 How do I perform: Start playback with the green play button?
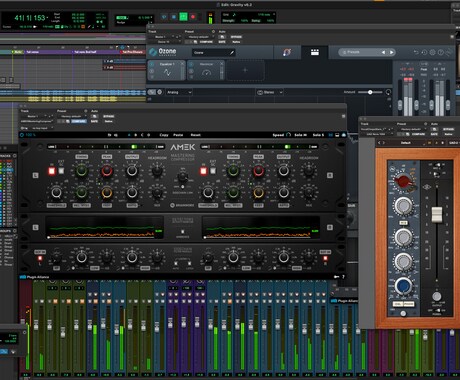(x=183, y=17)
